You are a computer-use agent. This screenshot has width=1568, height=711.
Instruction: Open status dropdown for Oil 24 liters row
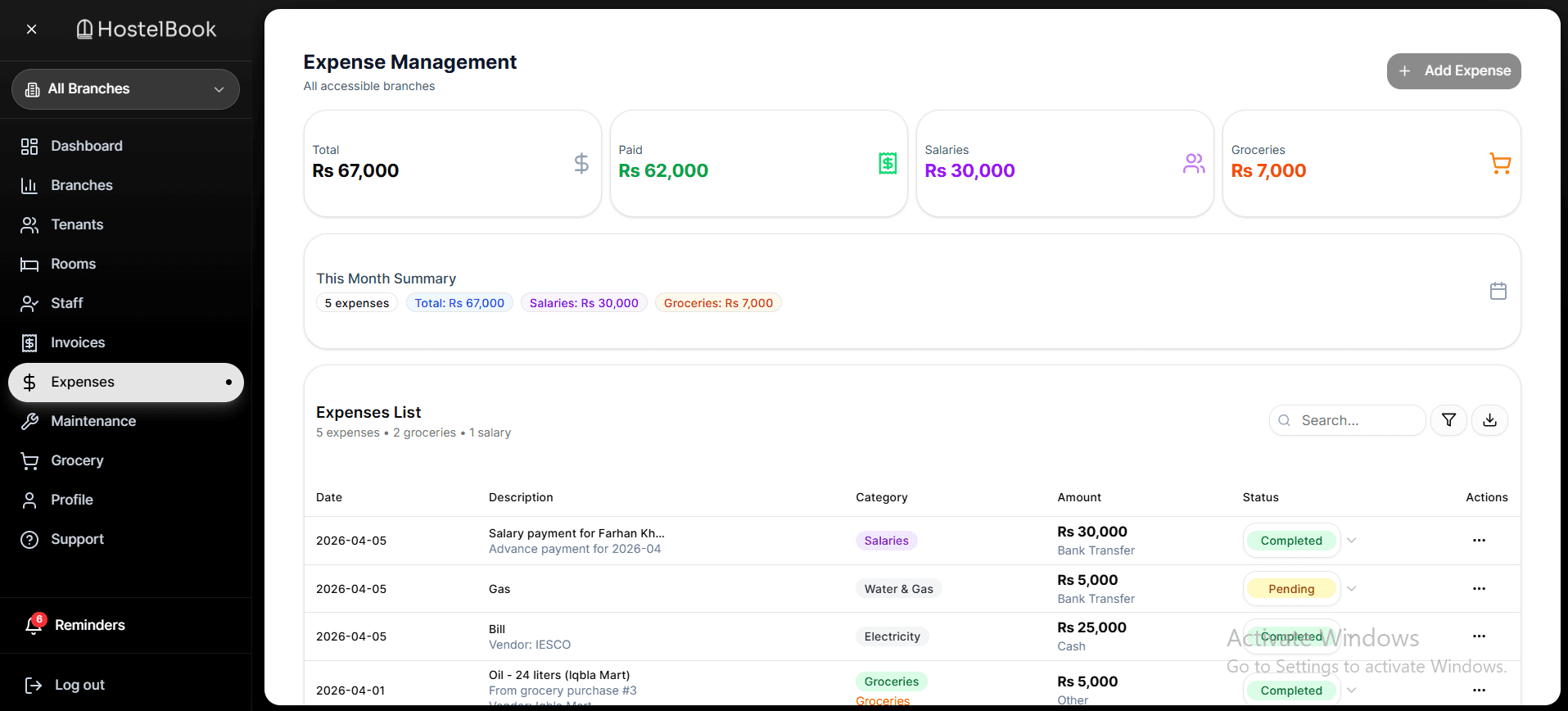point(1300,691)
